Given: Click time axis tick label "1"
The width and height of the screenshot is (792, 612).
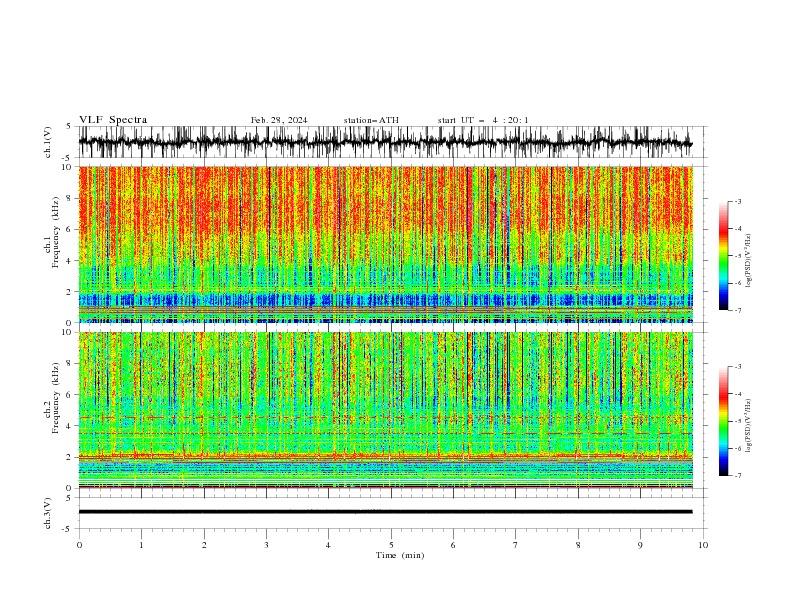Looking at the screenshot, I should pyautogui.click(x=141, y=545).
